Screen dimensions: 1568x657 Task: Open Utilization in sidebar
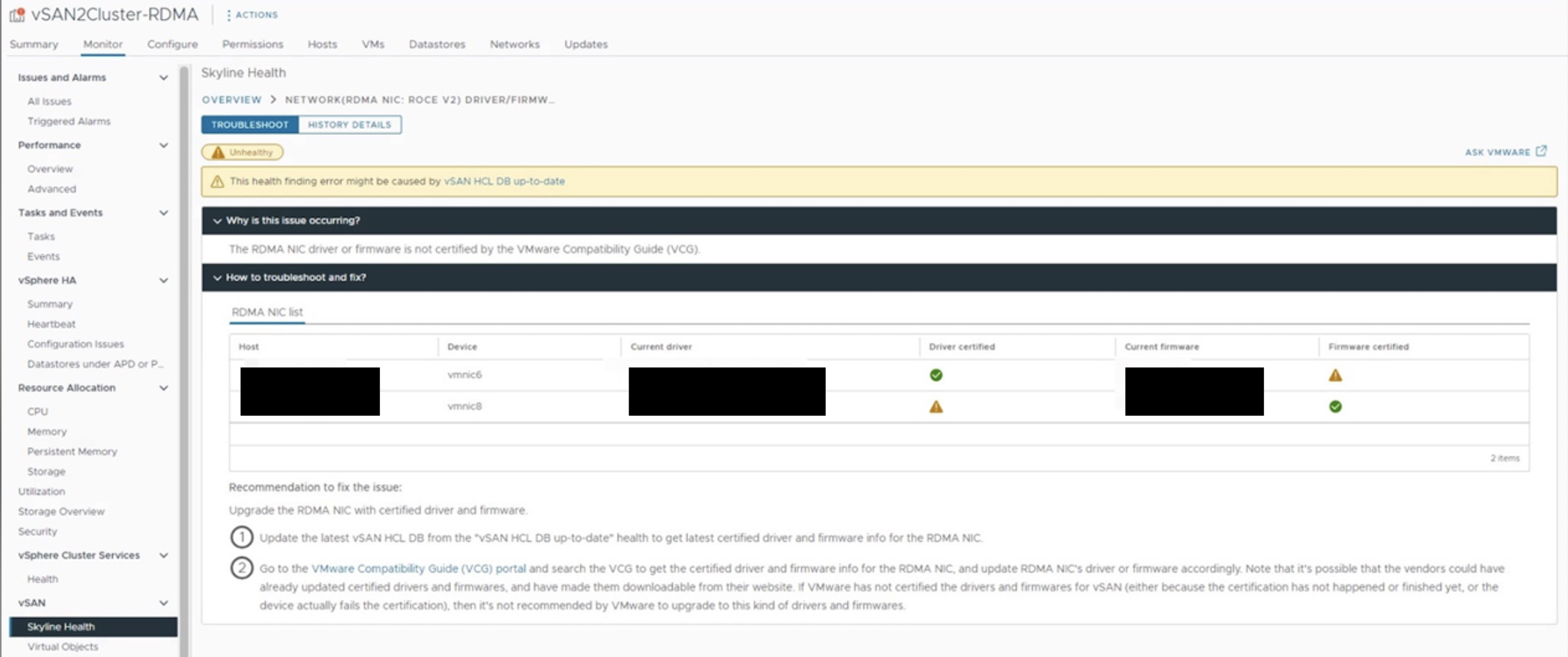tap(42, 492)
